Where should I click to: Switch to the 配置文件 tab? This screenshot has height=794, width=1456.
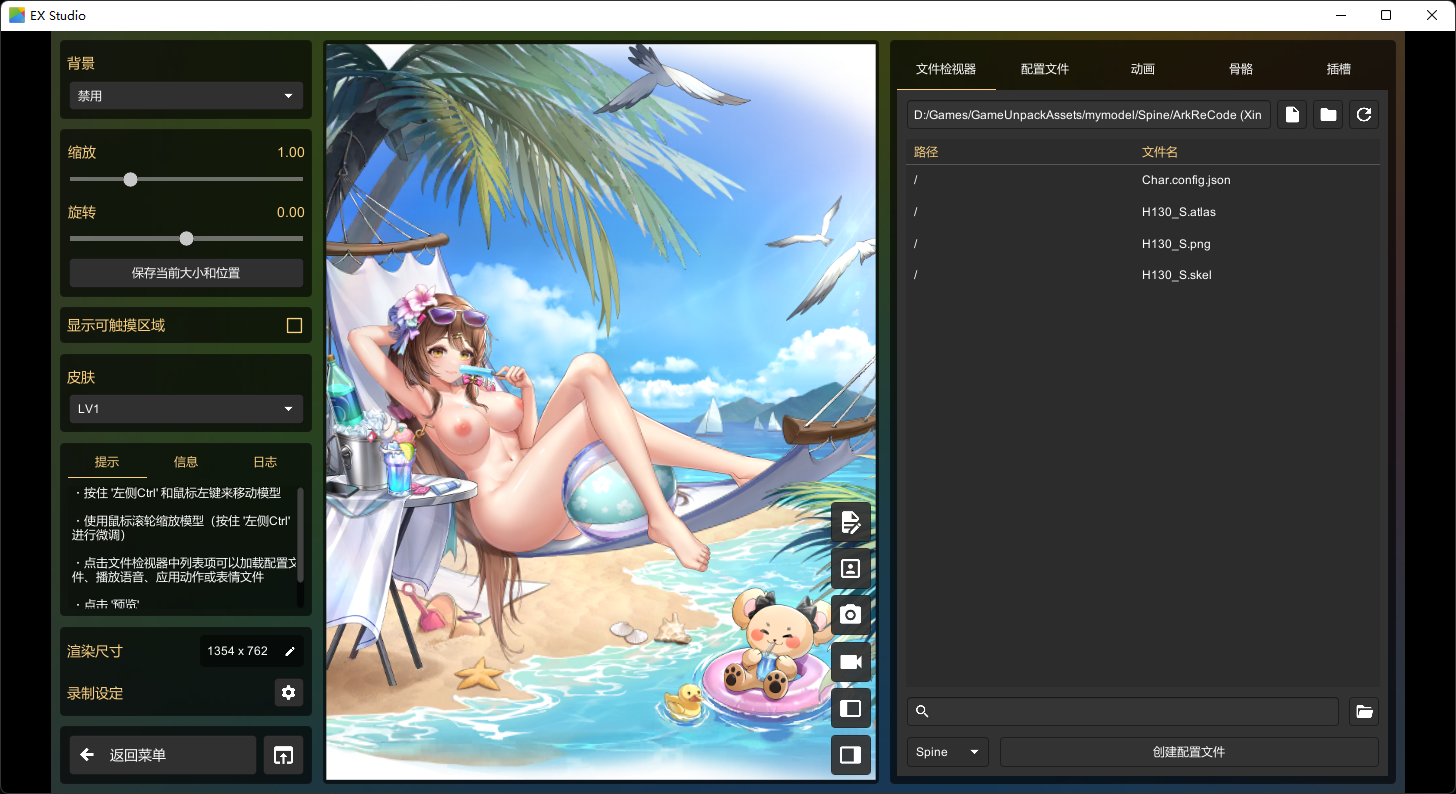coord(1045,69)
